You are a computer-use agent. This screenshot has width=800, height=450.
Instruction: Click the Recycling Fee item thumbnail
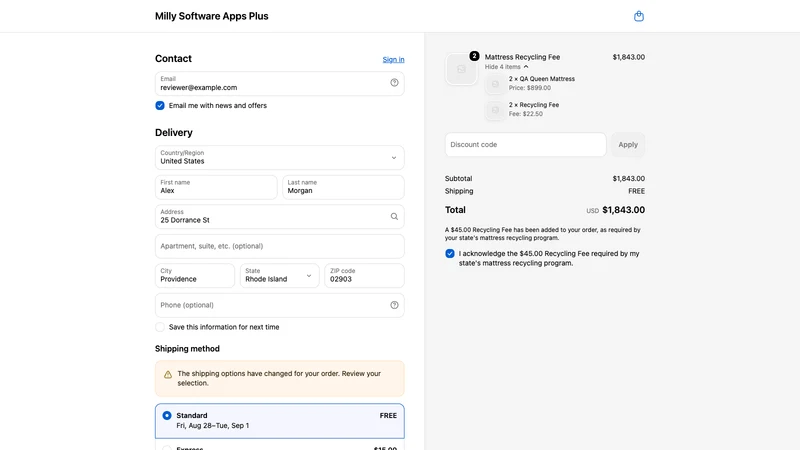(495, 110)
